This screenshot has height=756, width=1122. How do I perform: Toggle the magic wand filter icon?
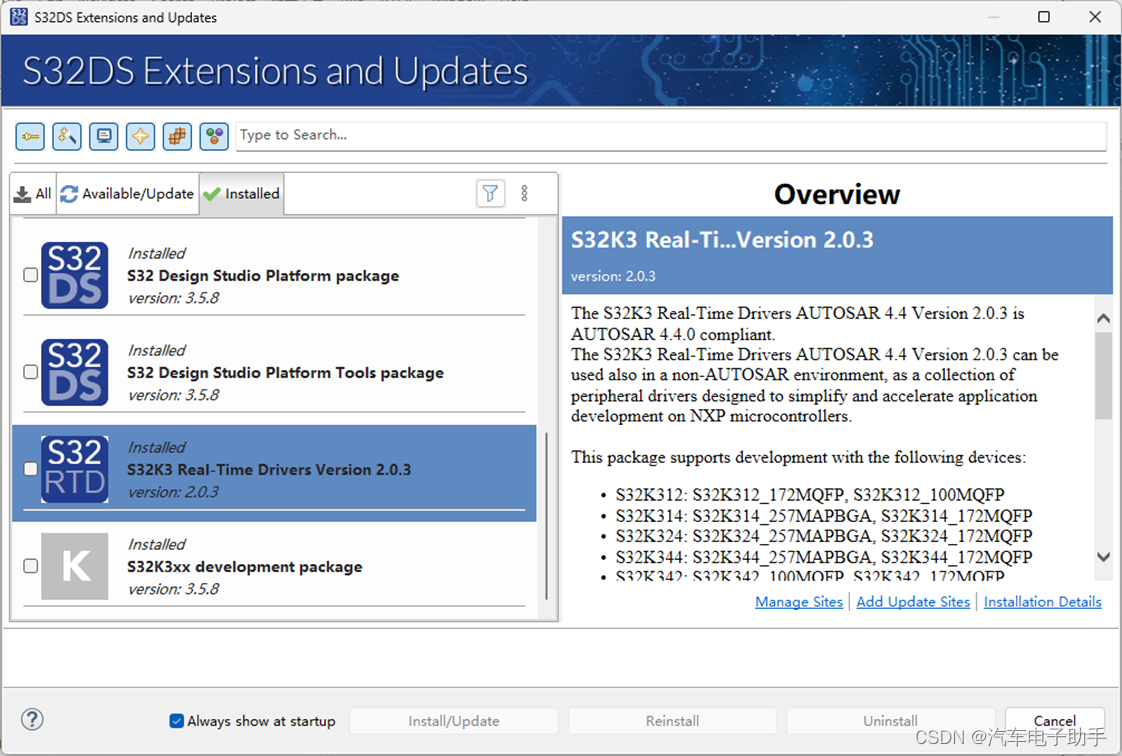[67, 136]
